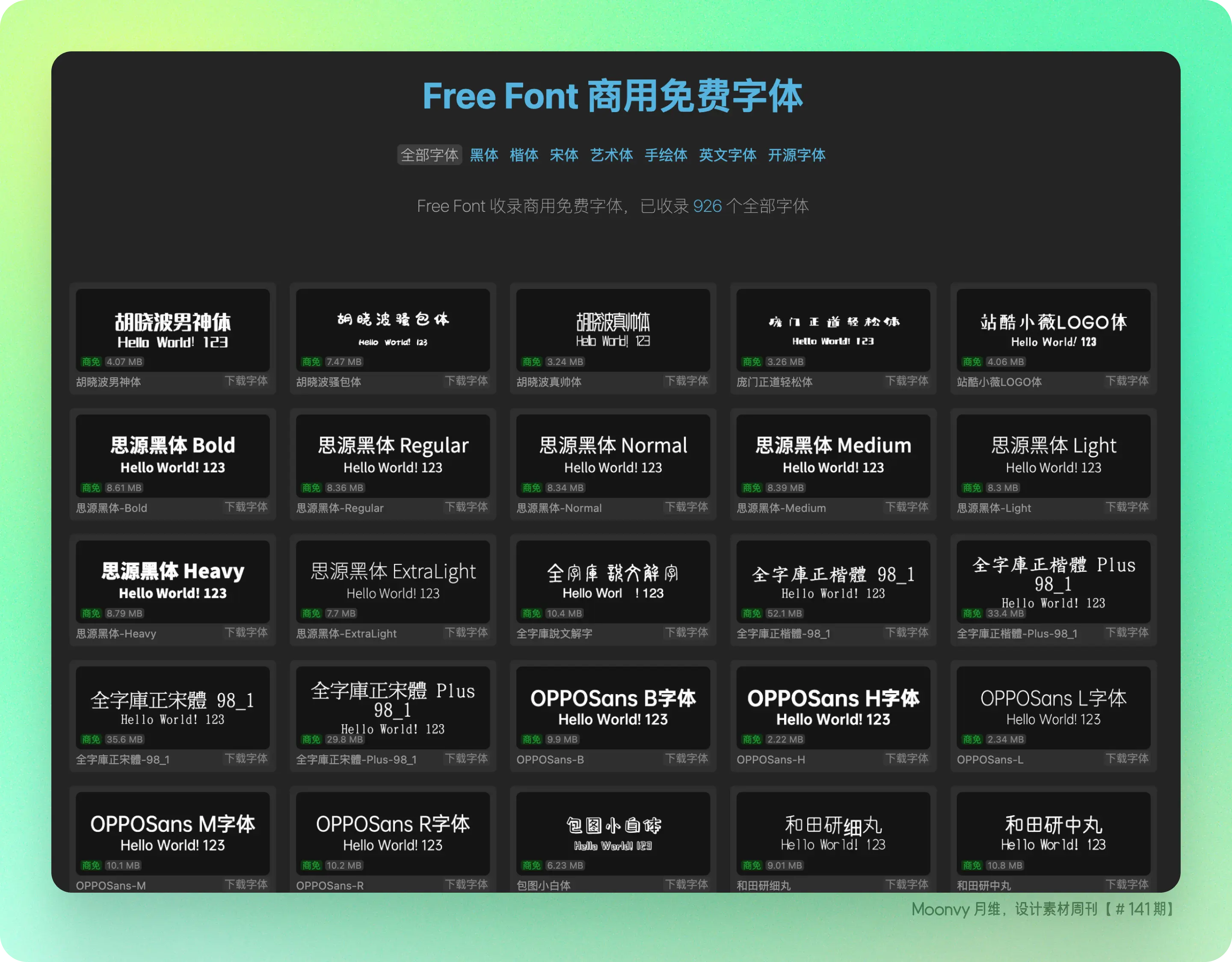Select the 全部字体 category tab

pyautogui.click(x=429, y=154)
